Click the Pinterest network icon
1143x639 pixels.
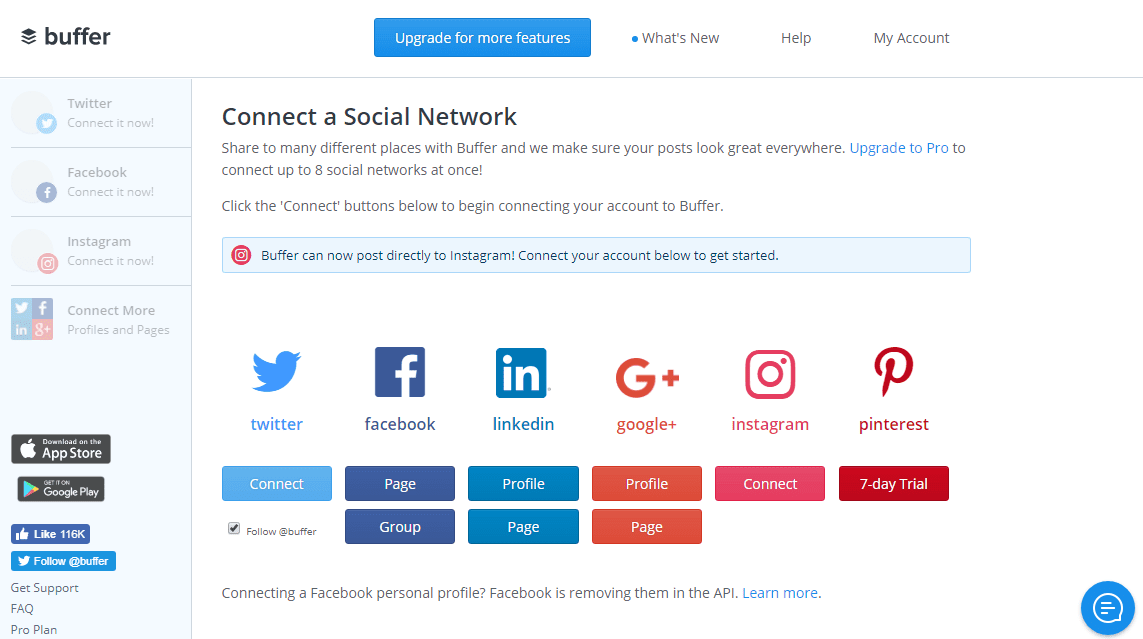click(893, 372)
